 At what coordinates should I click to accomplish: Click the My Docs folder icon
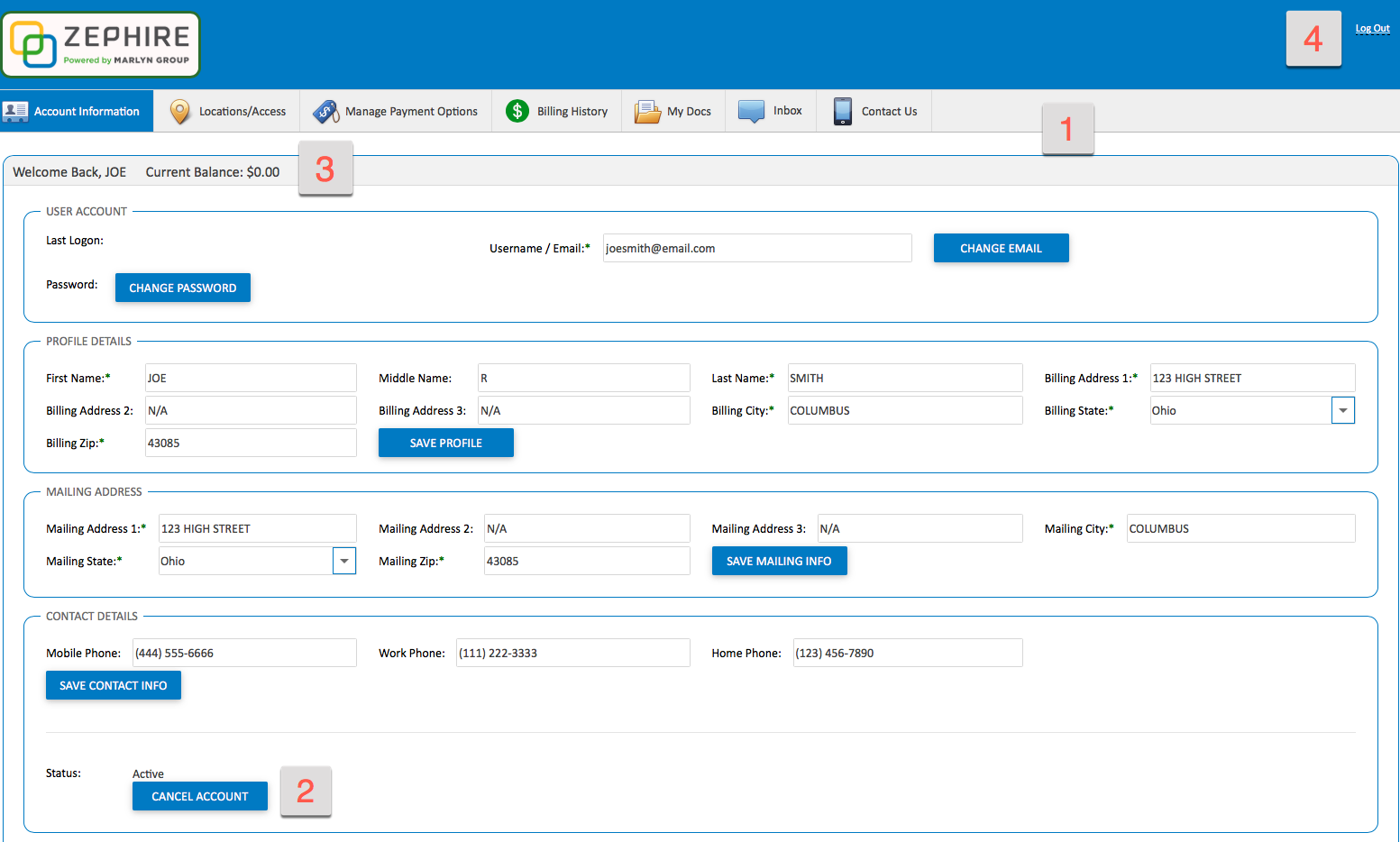[647, 112]
